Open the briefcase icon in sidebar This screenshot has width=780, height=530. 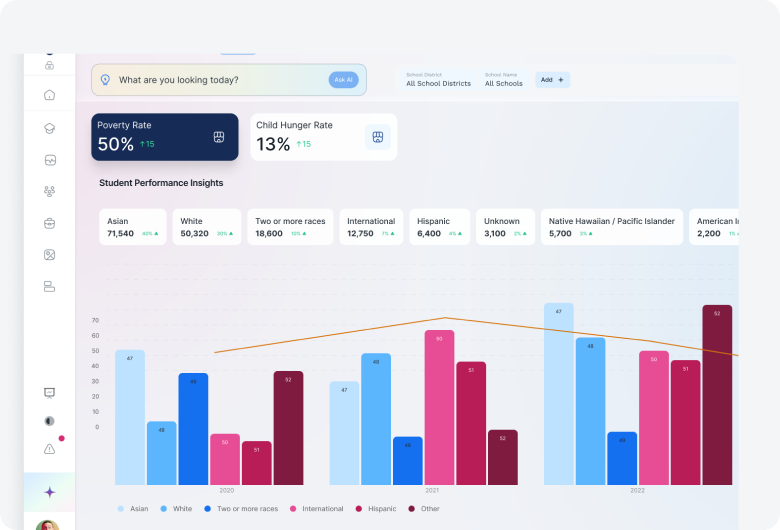click(x=49, y=223)
